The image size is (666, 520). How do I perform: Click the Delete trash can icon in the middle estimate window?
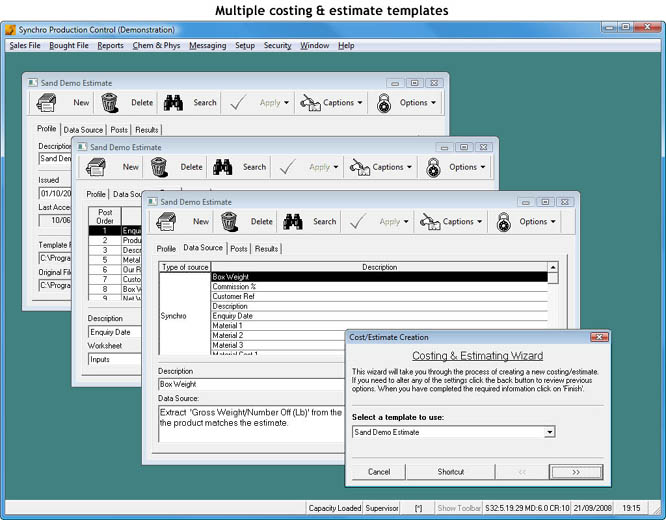(159, 167)
